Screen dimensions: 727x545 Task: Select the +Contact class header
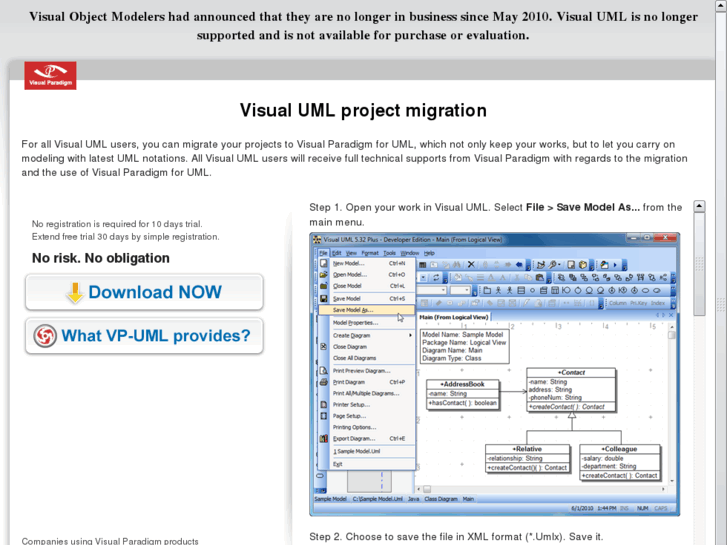coord(571,372)
